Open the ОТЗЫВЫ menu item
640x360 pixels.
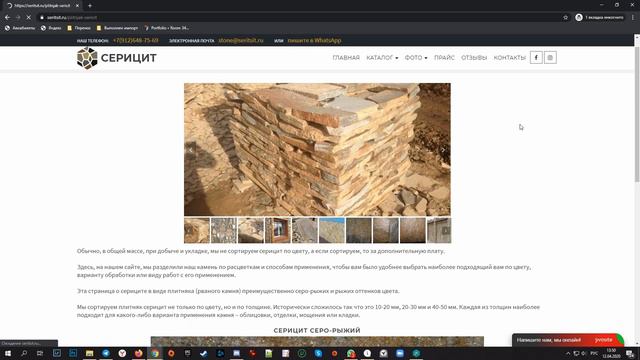[474, 58]
